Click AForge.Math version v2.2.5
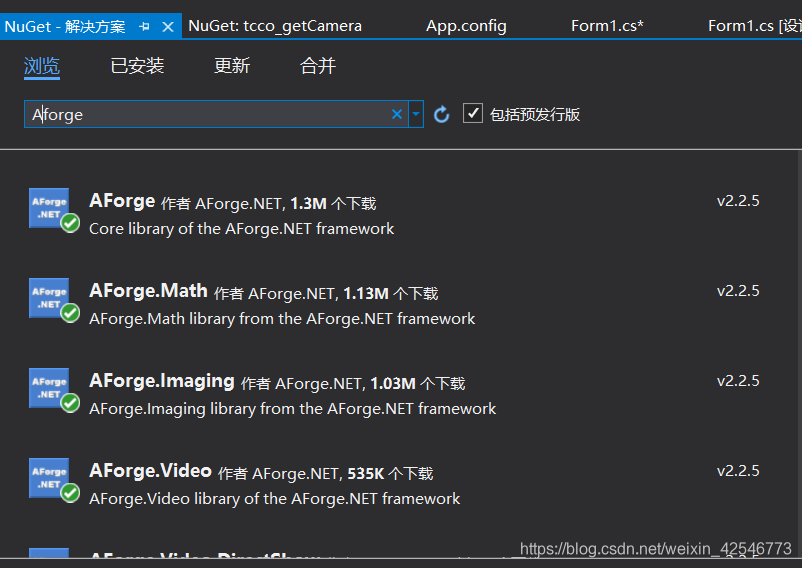The image size is (802, 568). click(x=738, y=291)
